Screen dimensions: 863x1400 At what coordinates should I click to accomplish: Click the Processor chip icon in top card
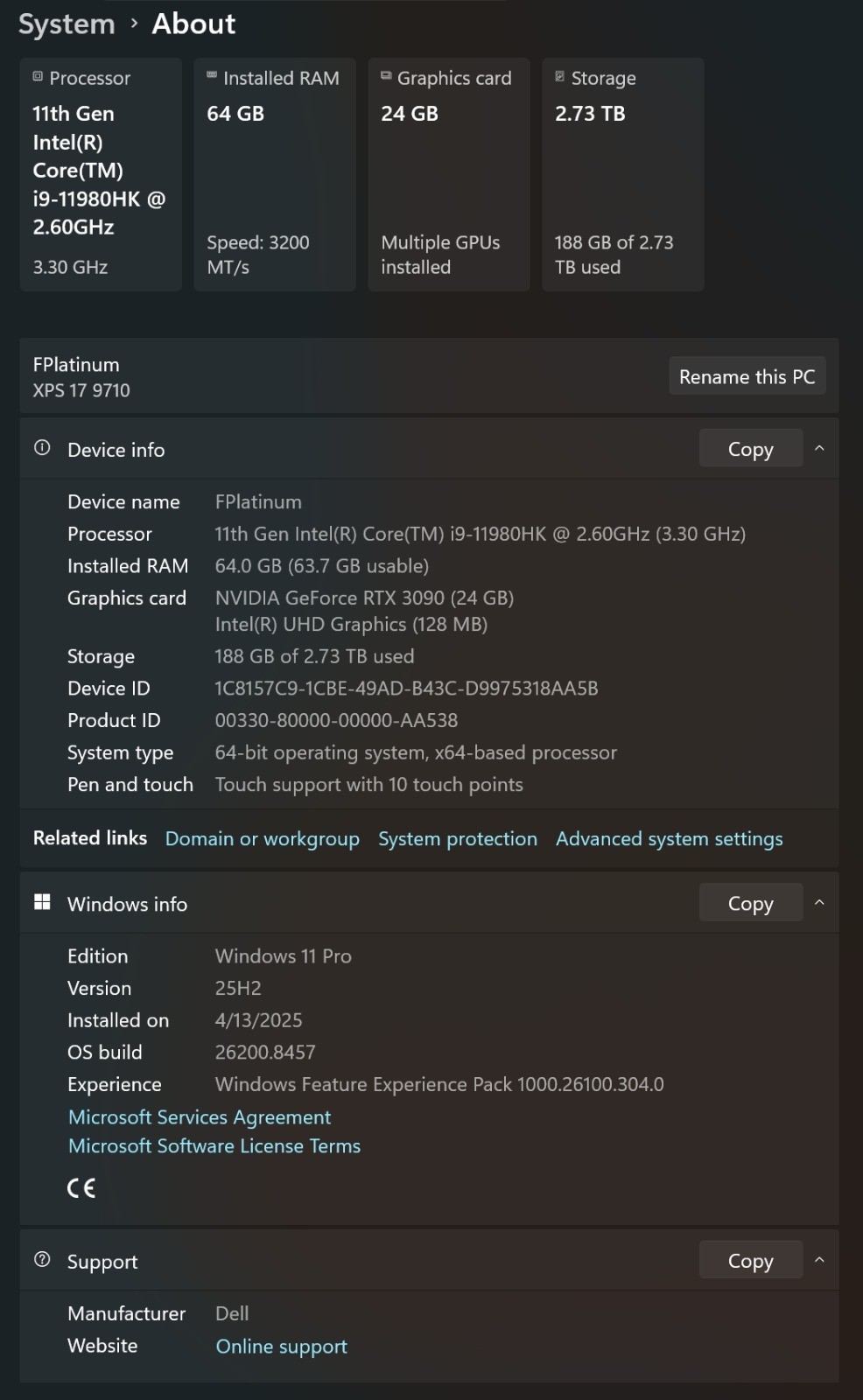pyautogui.click(x=38, y=77)
